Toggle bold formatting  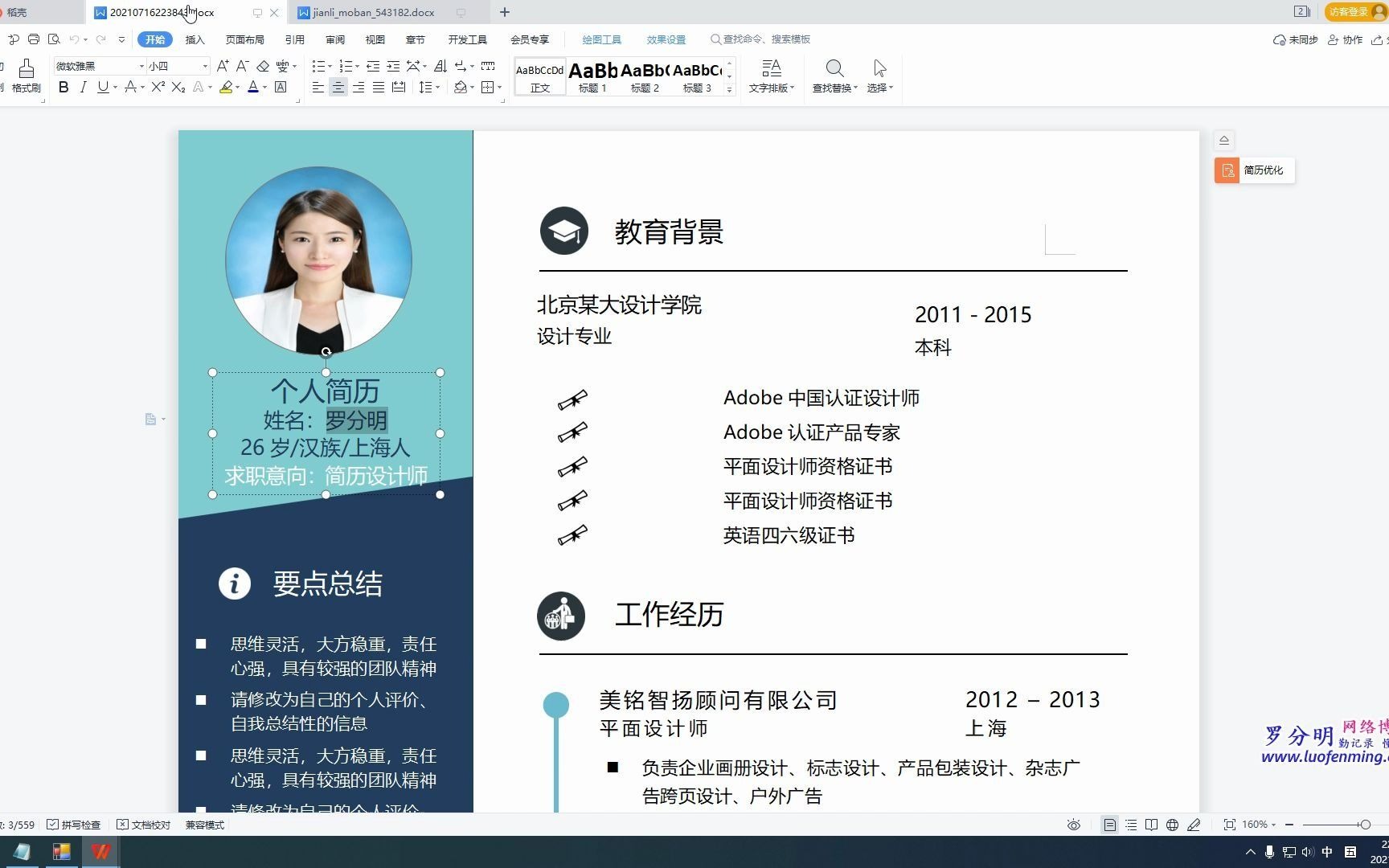[64, 88]
